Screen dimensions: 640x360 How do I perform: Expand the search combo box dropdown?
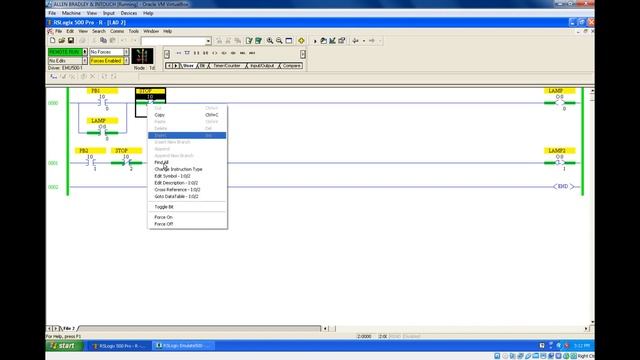coord(208,41)
